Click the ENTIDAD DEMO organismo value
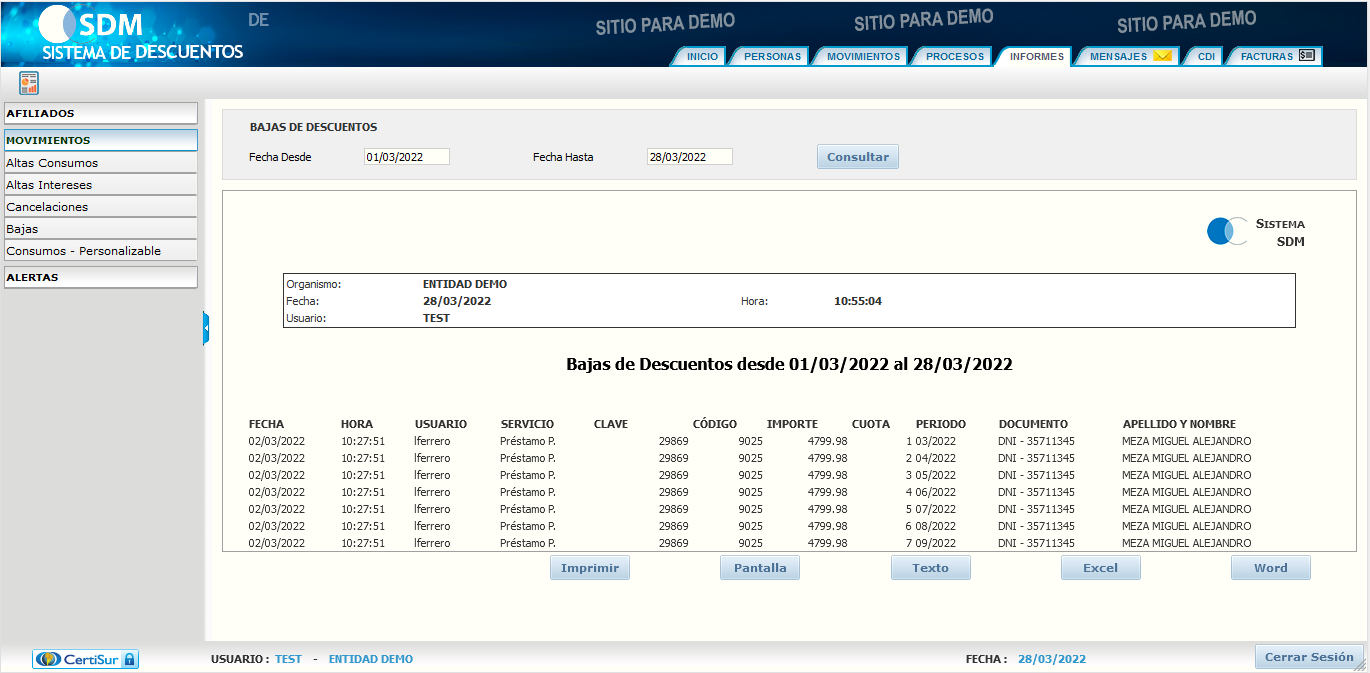This screenshot has height=673, width=1370. coord(465,284)
